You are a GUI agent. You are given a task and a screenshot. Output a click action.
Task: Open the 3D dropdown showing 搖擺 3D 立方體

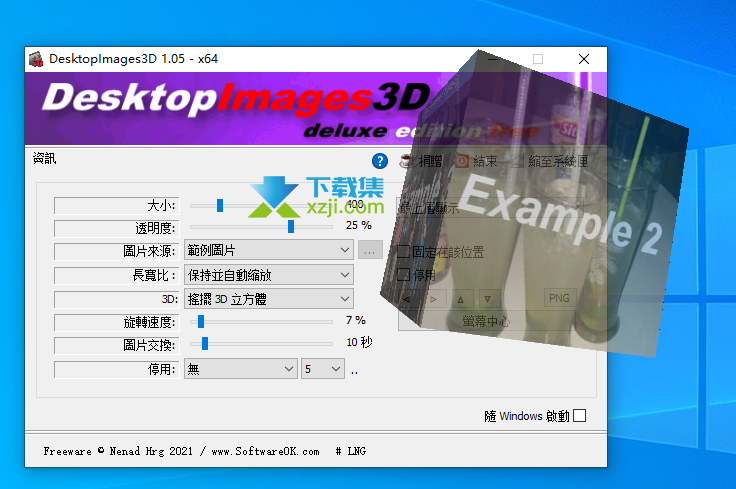pos(269,298)
